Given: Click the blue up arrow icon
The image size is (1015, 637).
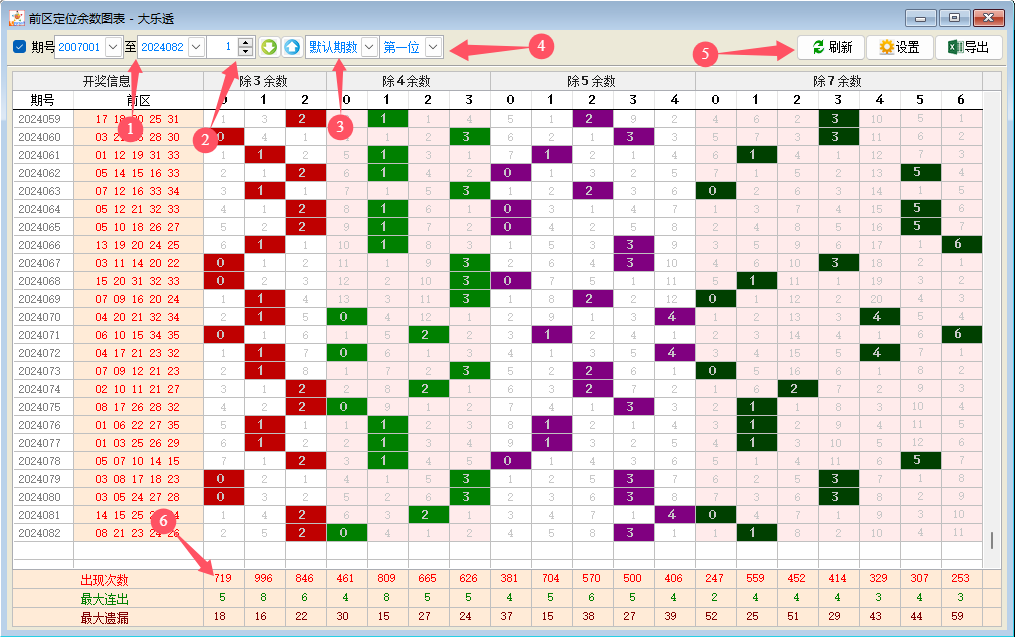Looking at the screenshot, I should point(290,47).
